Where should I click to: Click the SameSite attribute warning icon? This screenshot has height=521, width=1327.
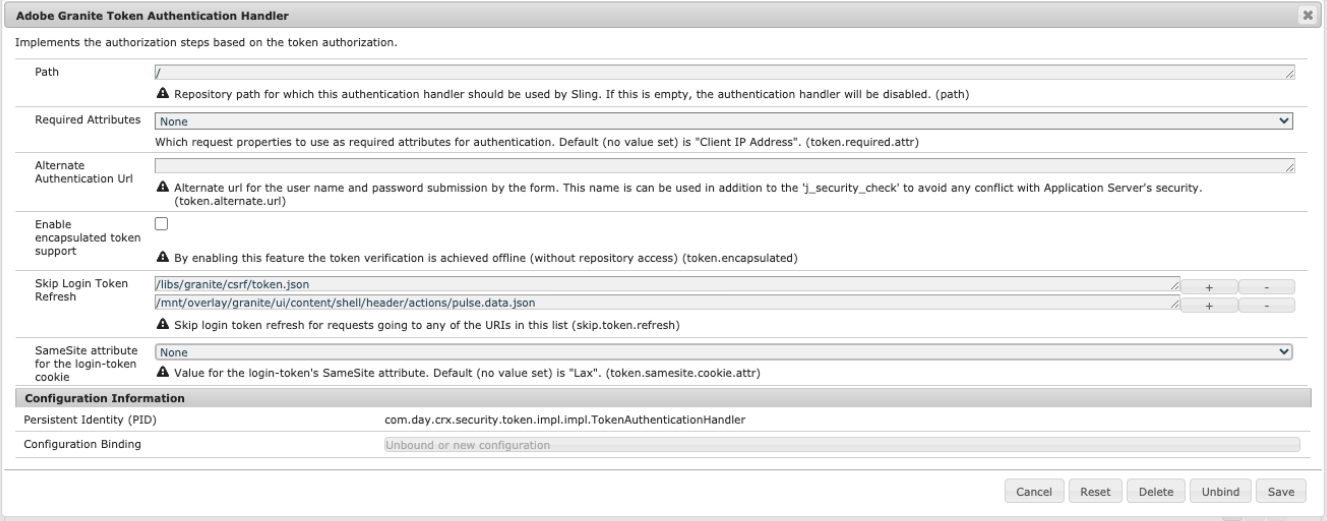click(x=163, y=373)
